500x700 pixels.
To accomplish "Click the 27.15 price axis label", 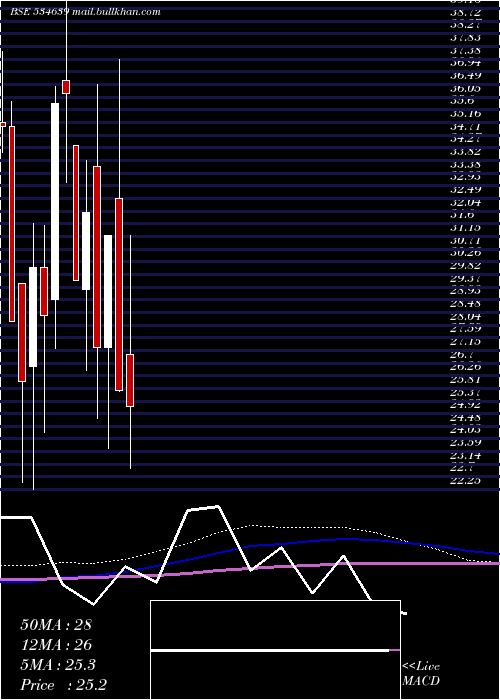I will click(x=465, y=342).
